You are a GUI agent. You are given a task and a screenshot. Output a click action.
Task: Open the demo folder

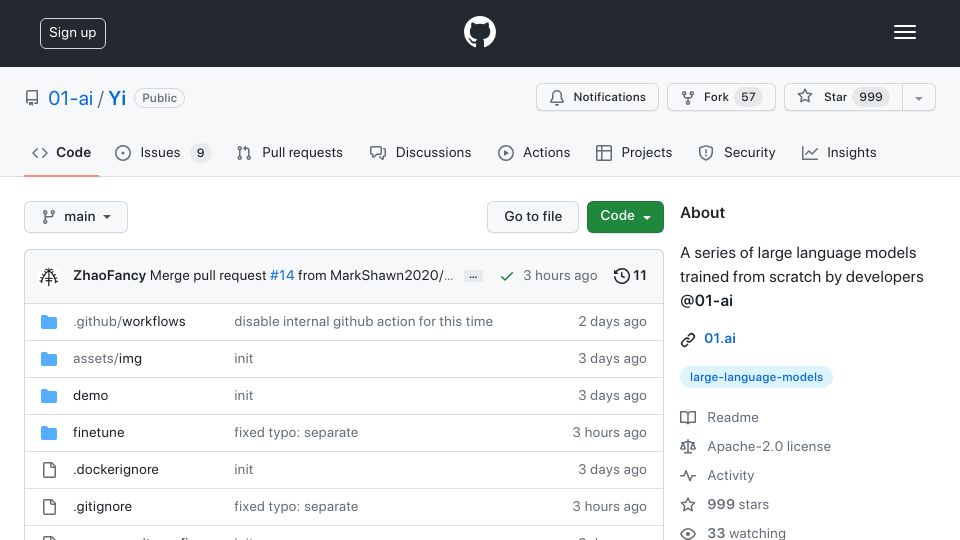91,396
